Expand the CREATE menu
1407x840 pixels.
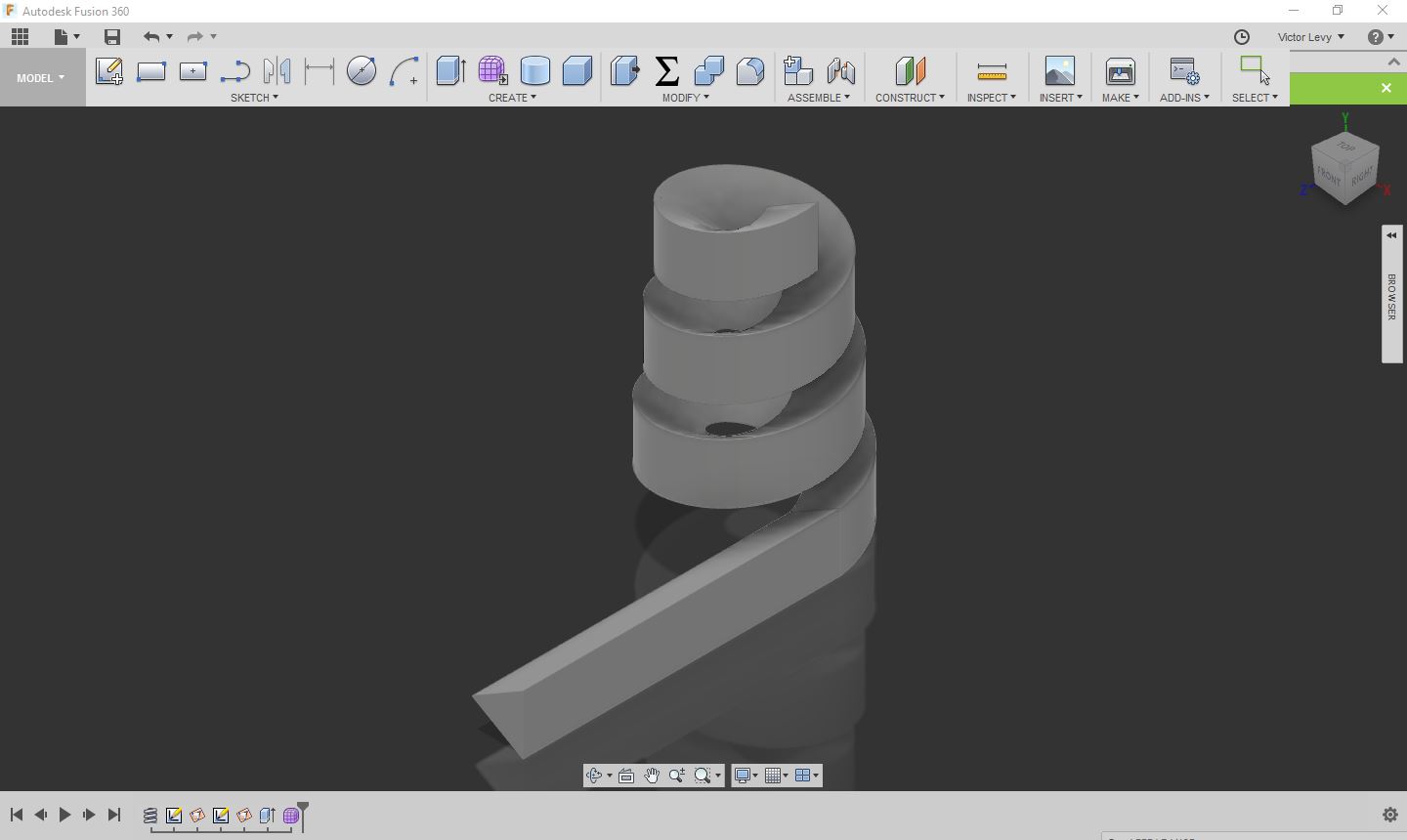512,98
